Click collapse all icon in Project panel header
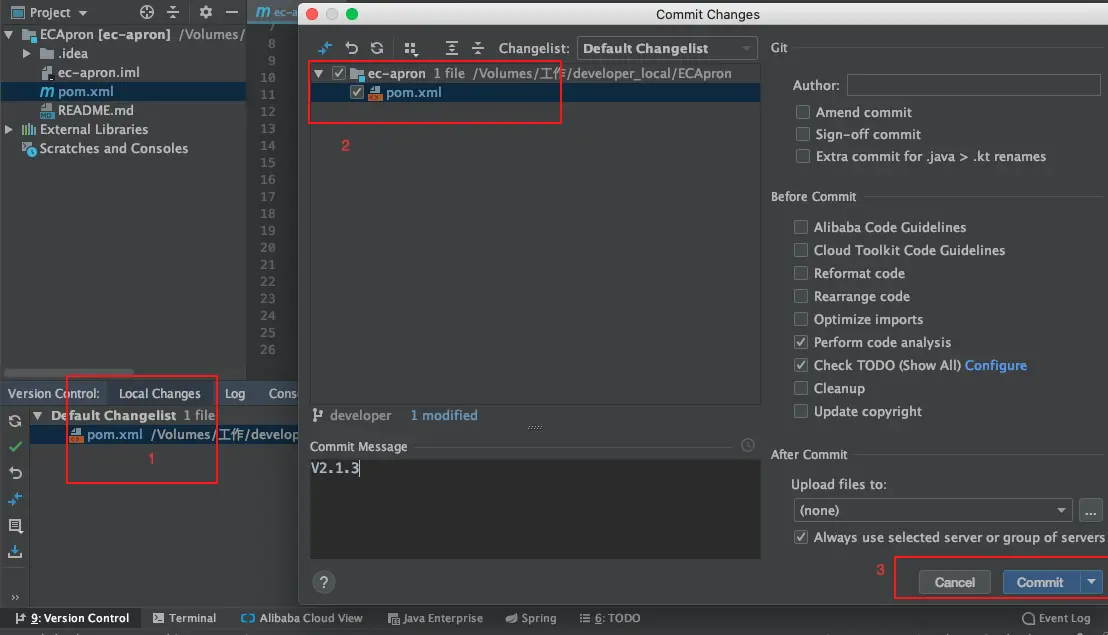Viewport: 1108px width, 635px height. (x=173, y=12)
